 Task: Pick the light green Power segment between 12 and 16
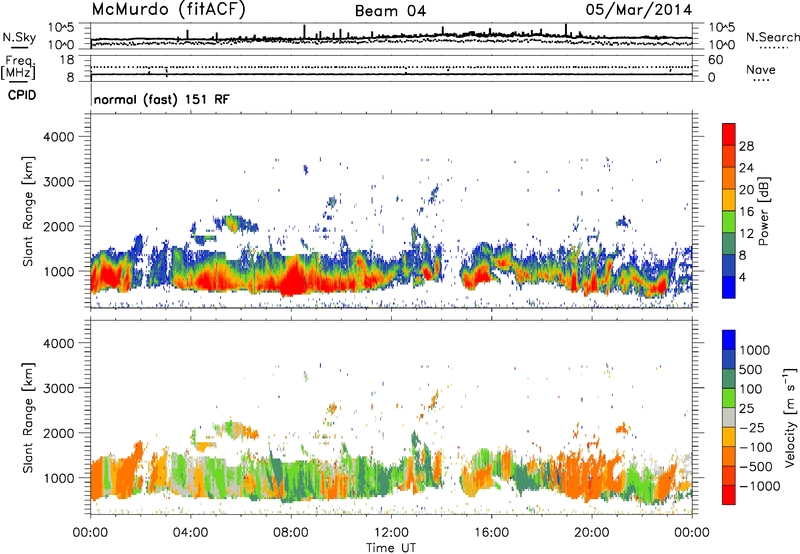(x=729, y=222)
